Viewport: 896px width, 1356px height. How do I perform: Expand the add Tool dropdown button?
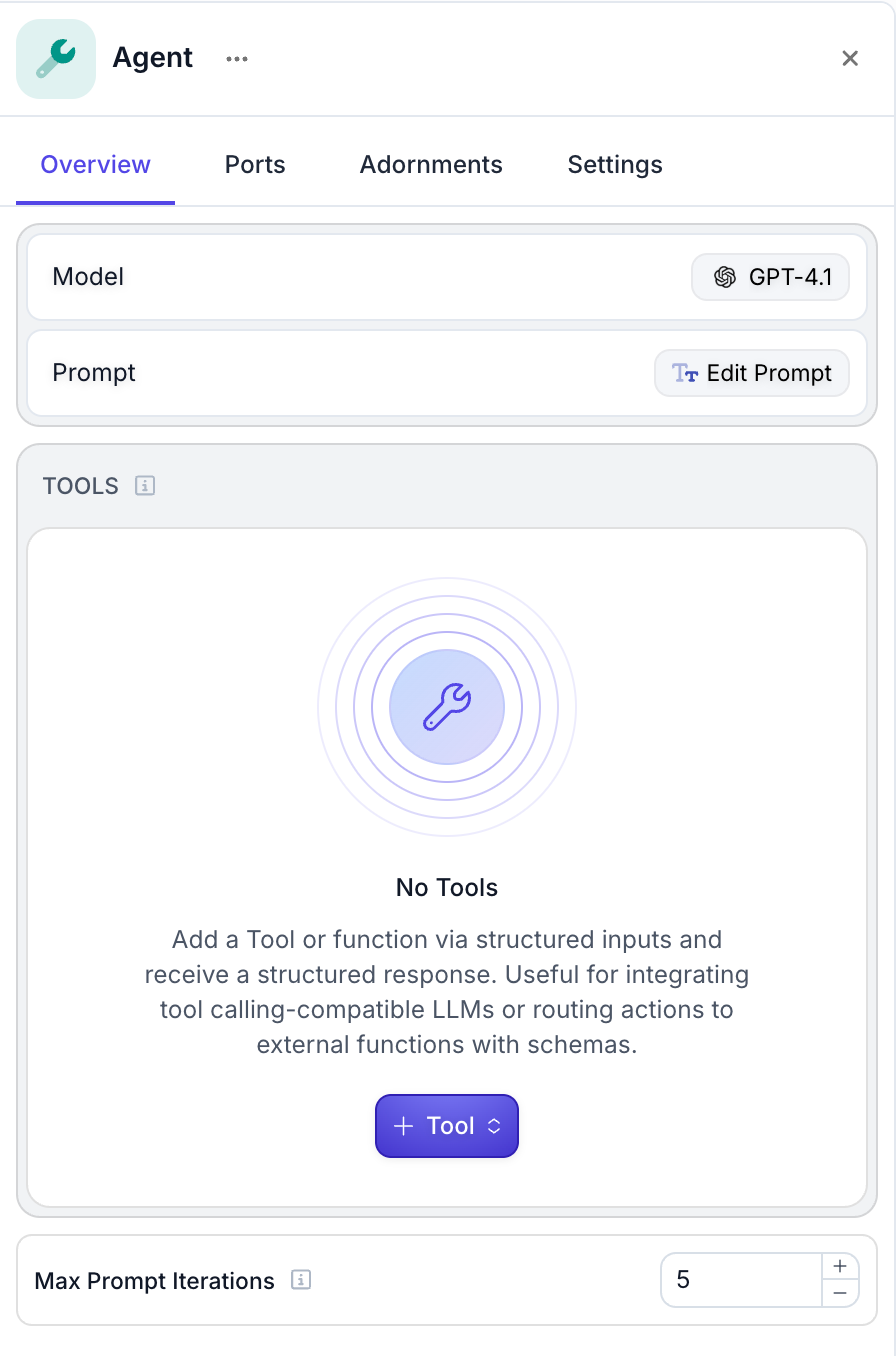tap(447, 1126)
